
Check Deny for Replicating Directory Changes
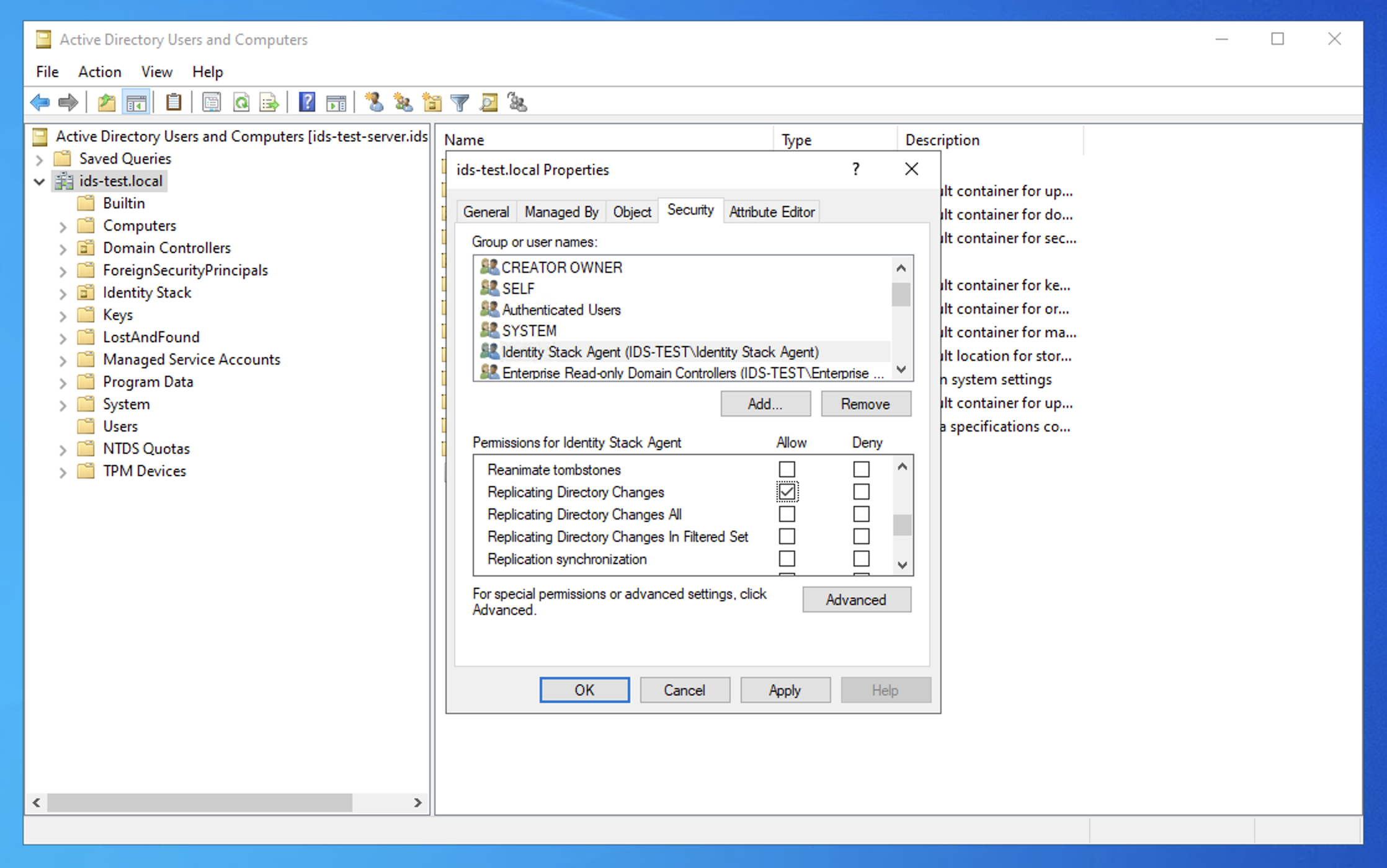click(861, 492)
